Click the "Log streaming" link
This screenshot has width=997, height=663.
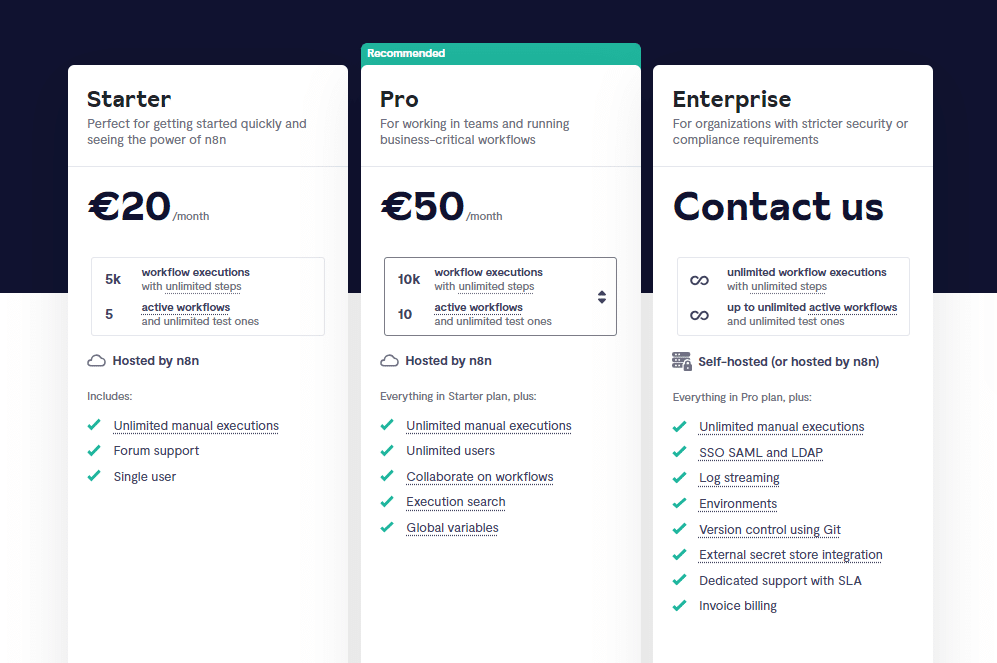pos(739,477)
